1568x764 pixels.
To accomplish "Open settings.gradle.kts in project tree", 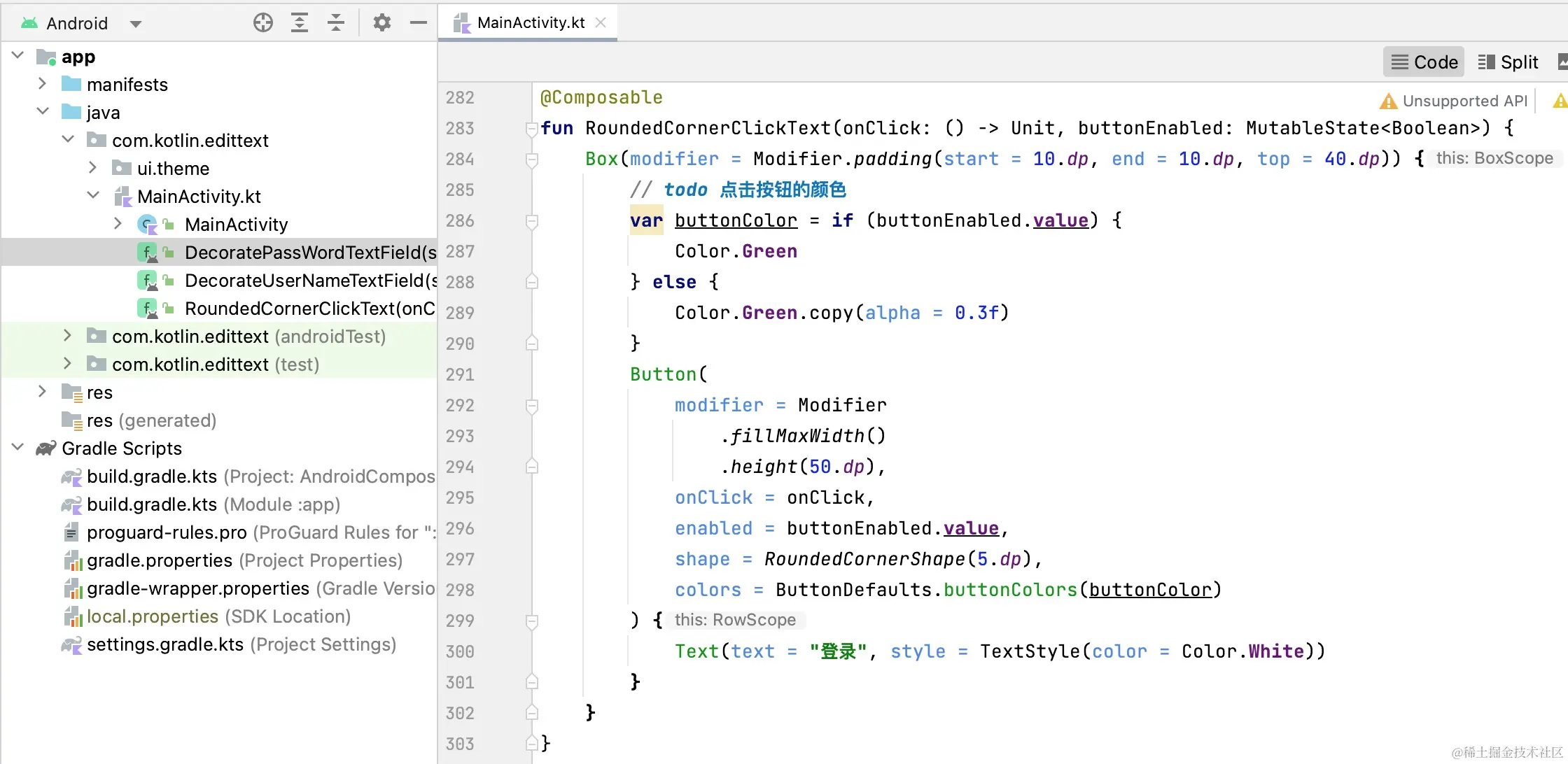I will tap(165, 644).
